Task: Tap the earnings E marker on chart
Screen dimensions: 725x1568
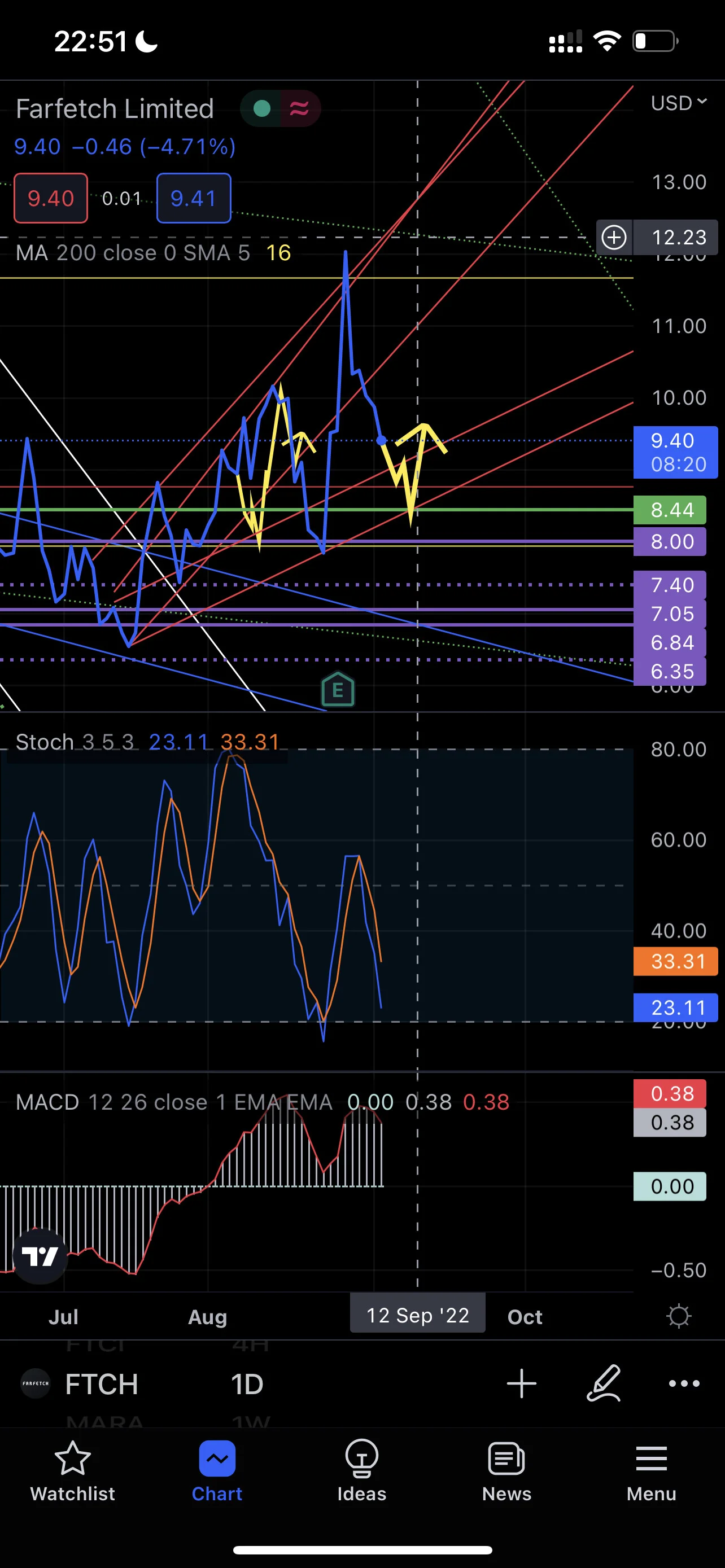Action: point(338,690)
